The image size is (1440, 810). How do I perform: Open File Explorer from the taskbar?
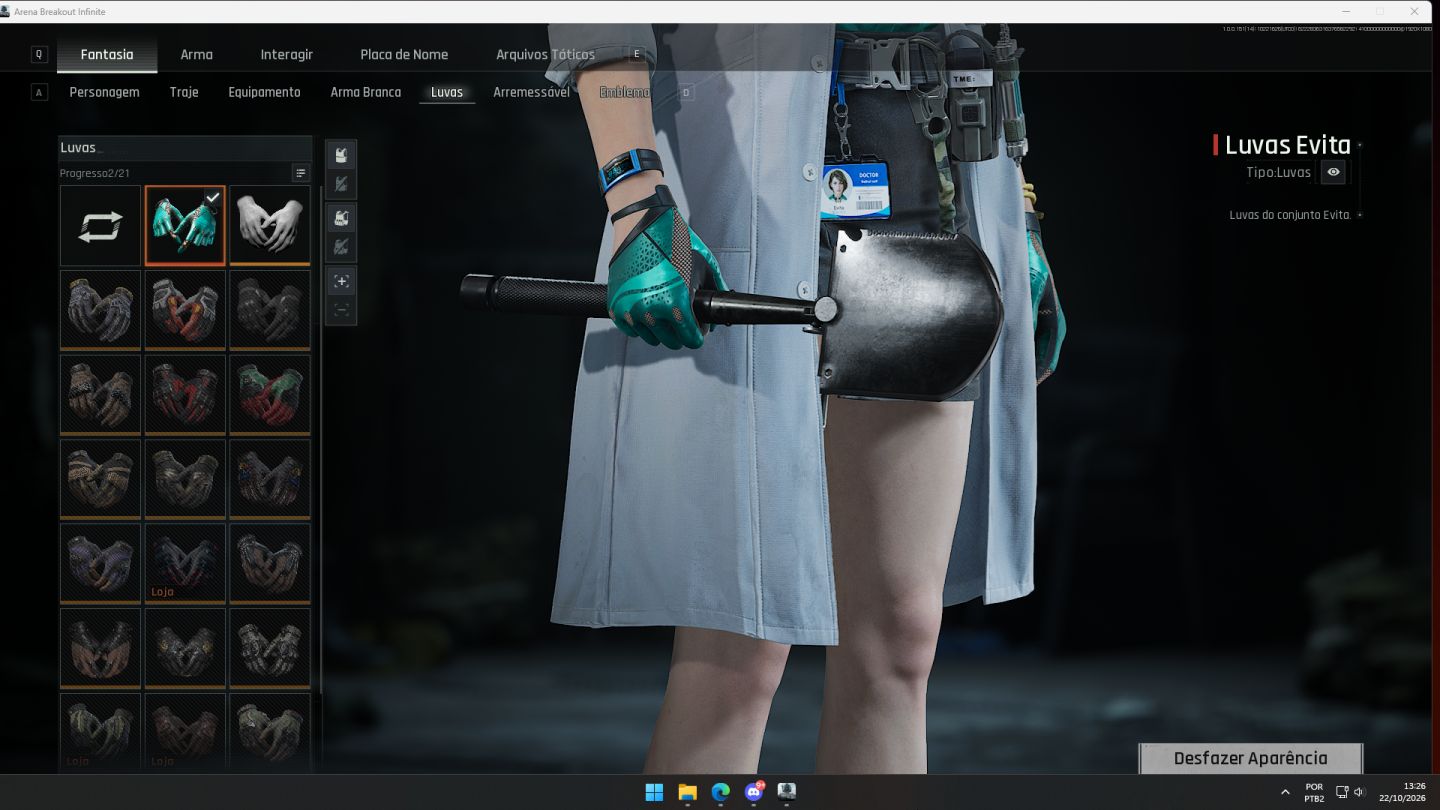coord(687,792)
